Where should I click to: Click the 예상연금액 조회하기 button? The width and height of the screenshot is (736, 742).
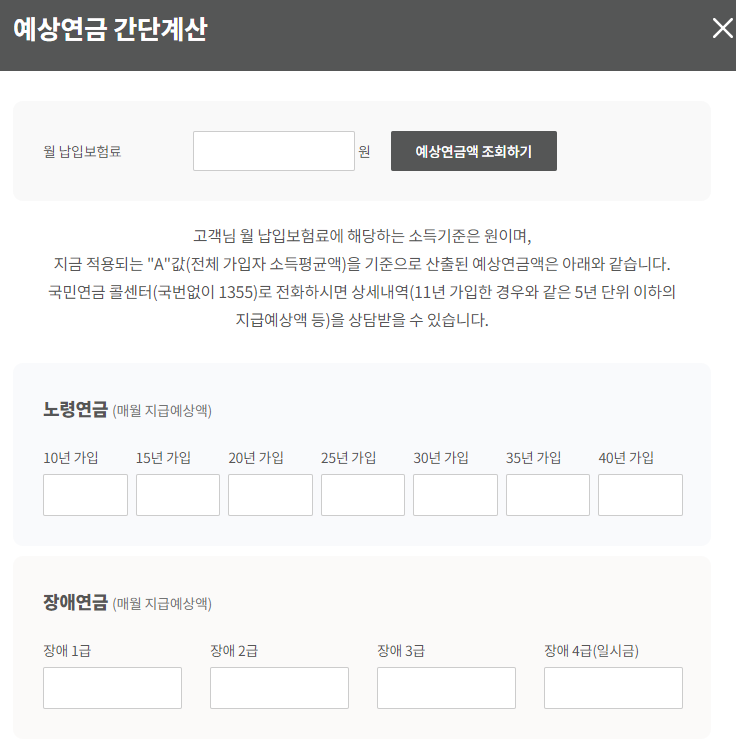474,151
